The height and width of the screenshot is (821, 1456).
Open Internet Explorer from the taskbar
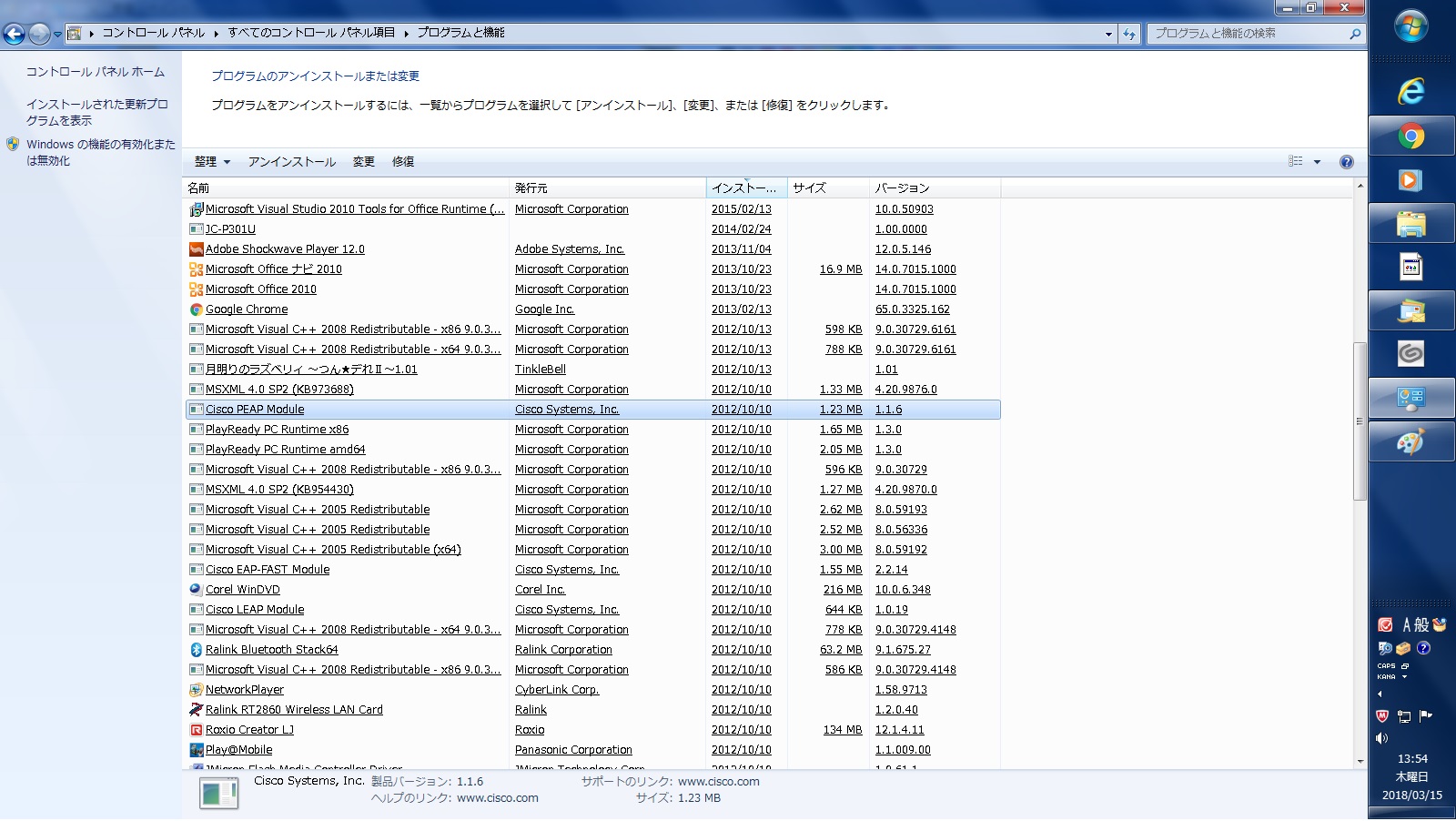click(1410, 91)
